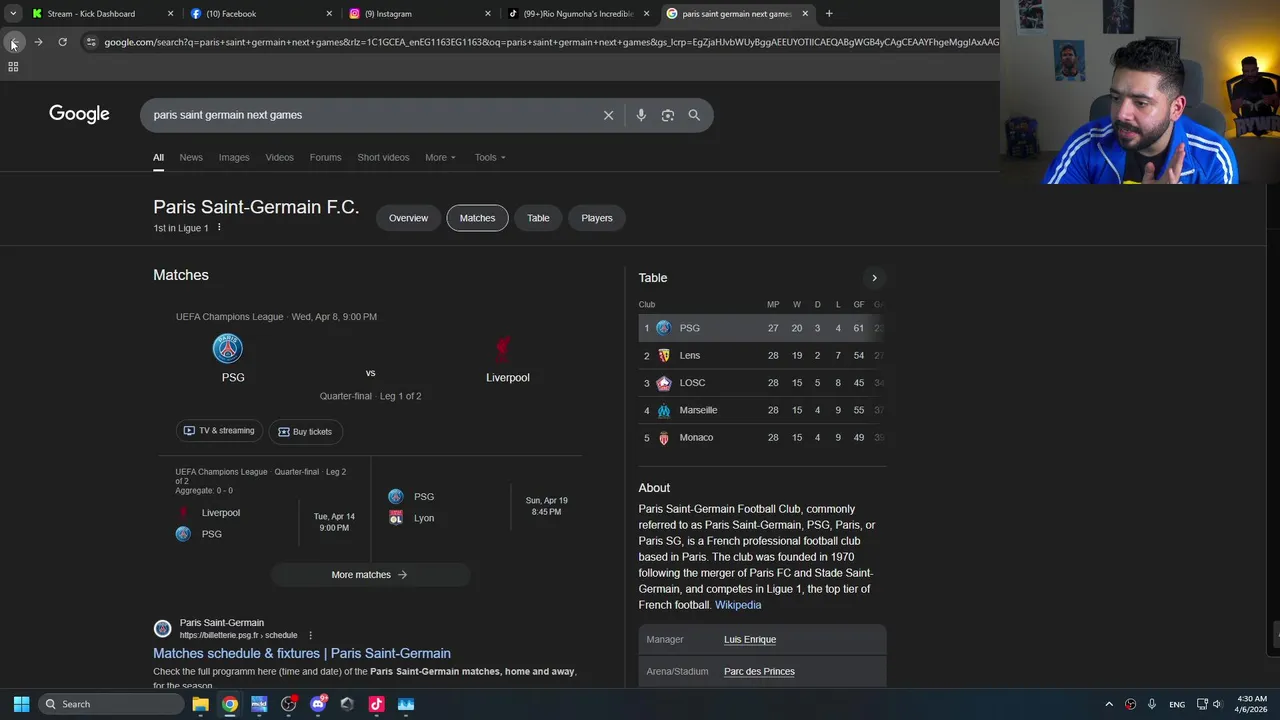Click Paris Saint-Germain result favicon
This screenshot has width=1280, height=720.
(x=162, y=629)
